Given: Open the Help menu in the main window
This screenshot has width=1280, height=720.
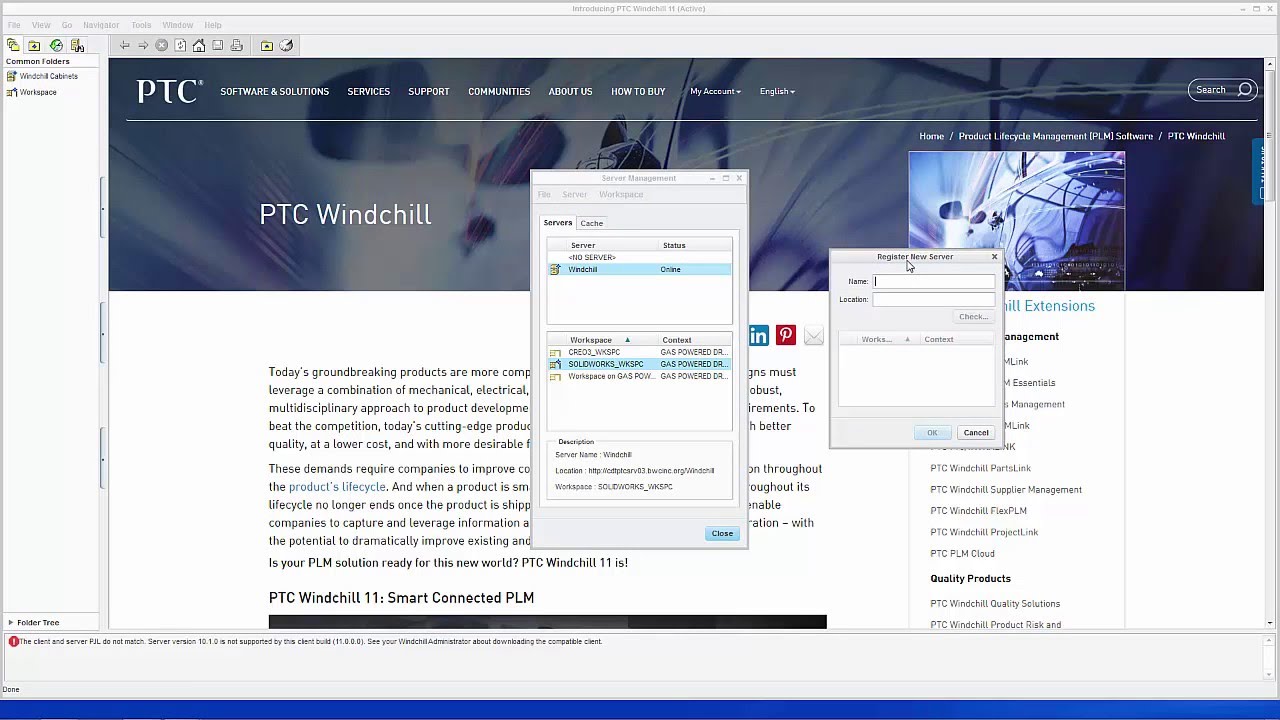Looking at the screenshot, I should coord(213,25).
